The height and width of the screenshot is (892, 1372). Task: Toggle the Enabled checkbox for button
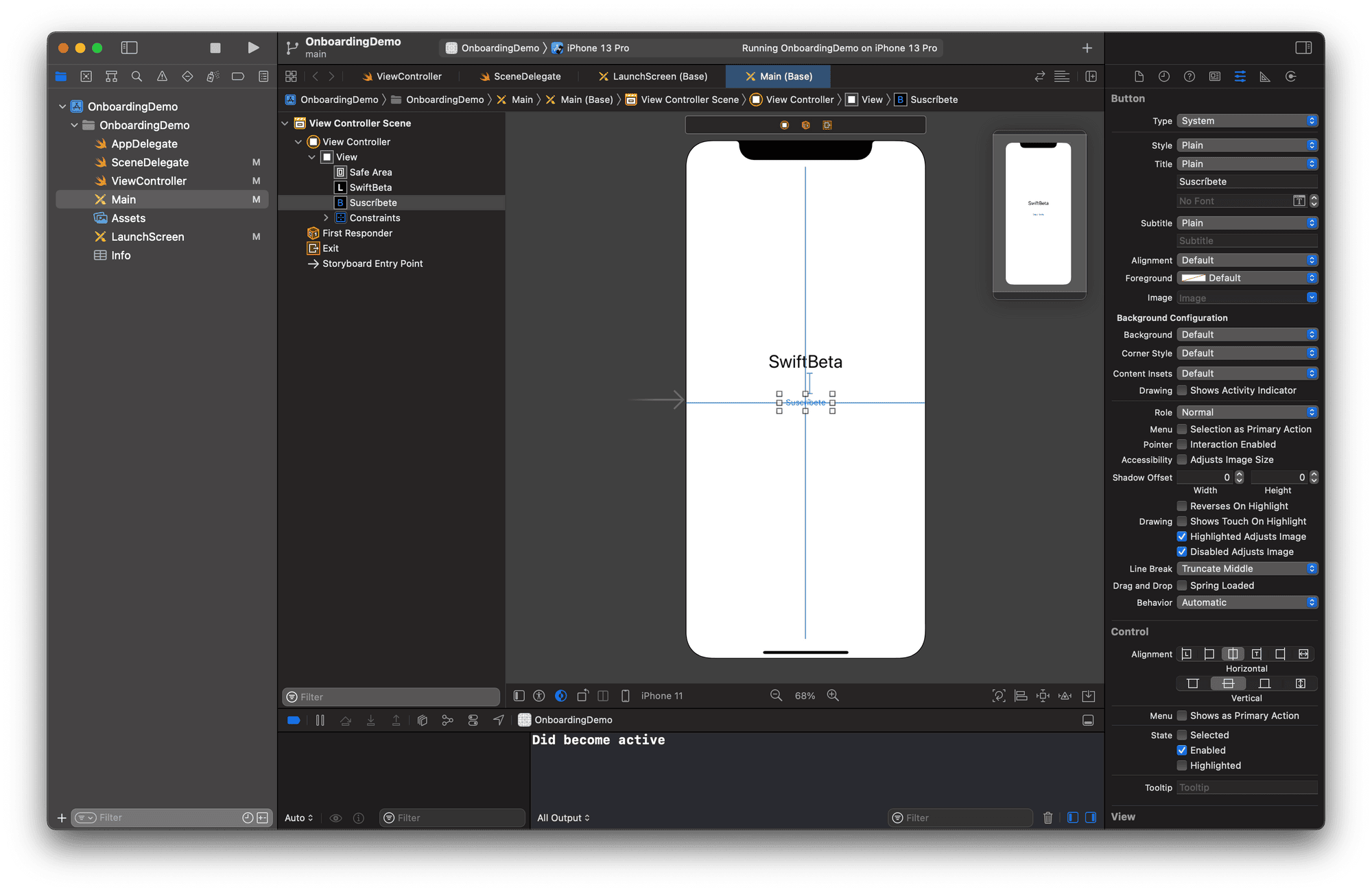tap(1183, 751)
